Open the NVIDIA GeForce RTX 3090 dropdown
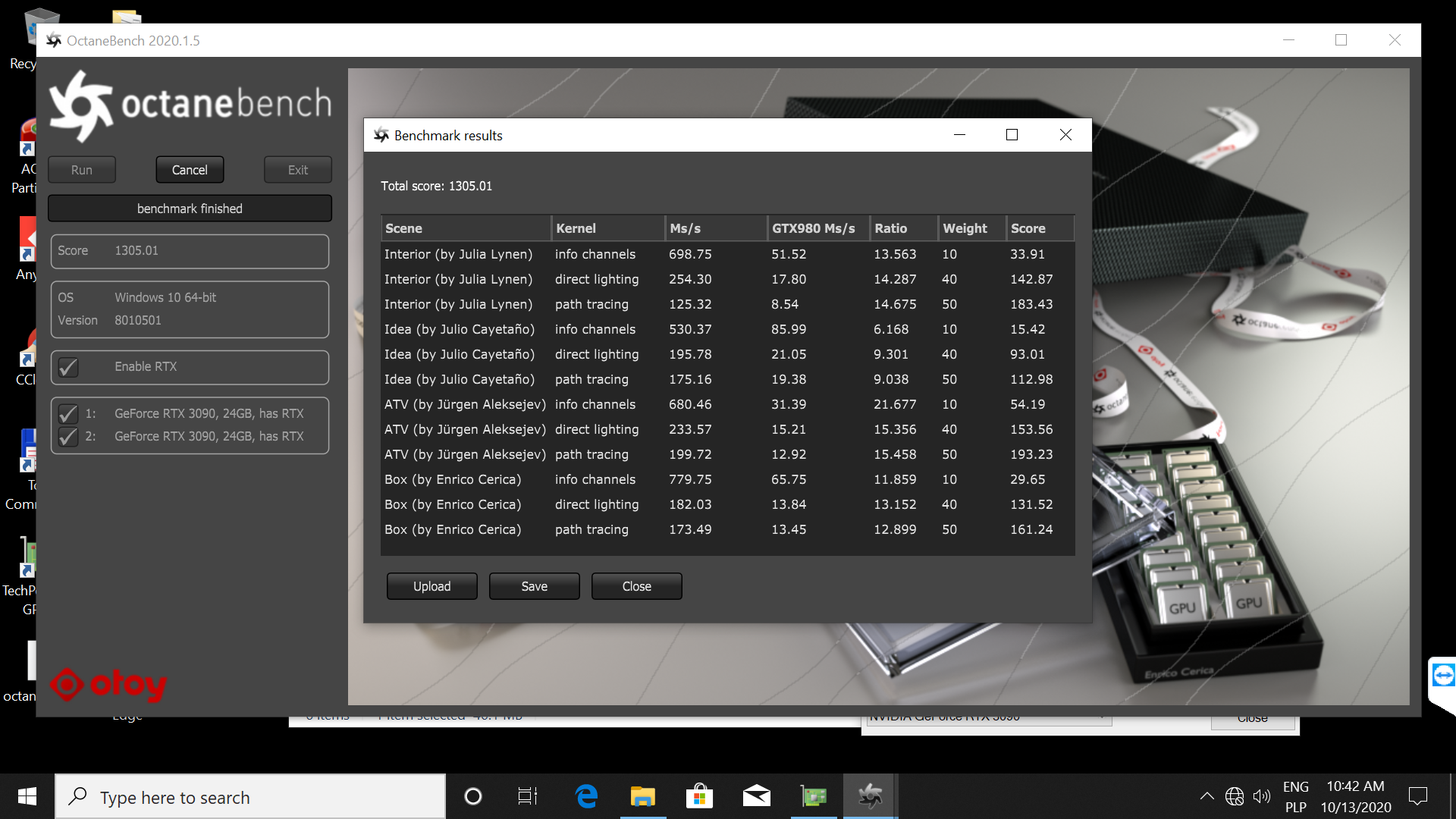 1103,716
